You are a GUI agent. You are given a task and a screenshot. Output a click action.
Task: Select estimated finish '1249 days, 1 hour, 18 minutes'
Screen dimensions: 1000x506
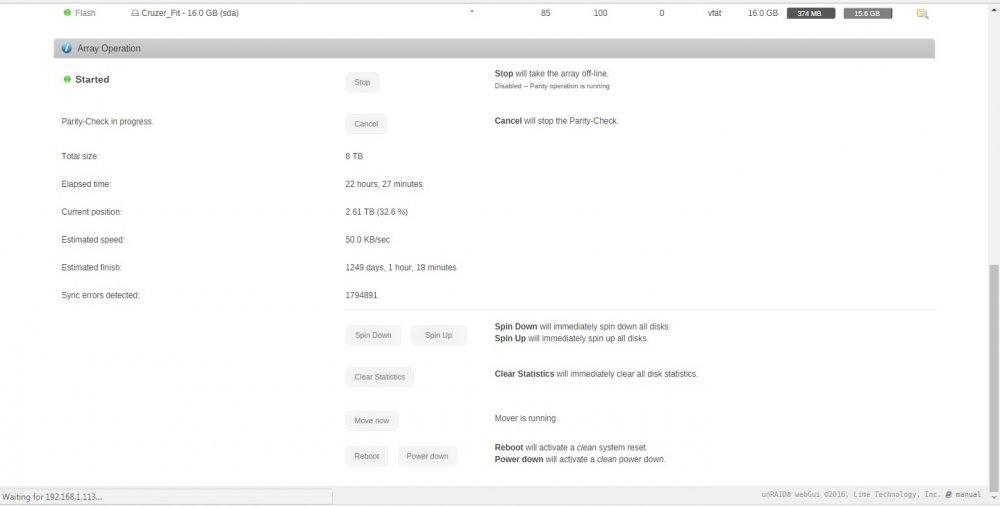(x=401, y=268)
